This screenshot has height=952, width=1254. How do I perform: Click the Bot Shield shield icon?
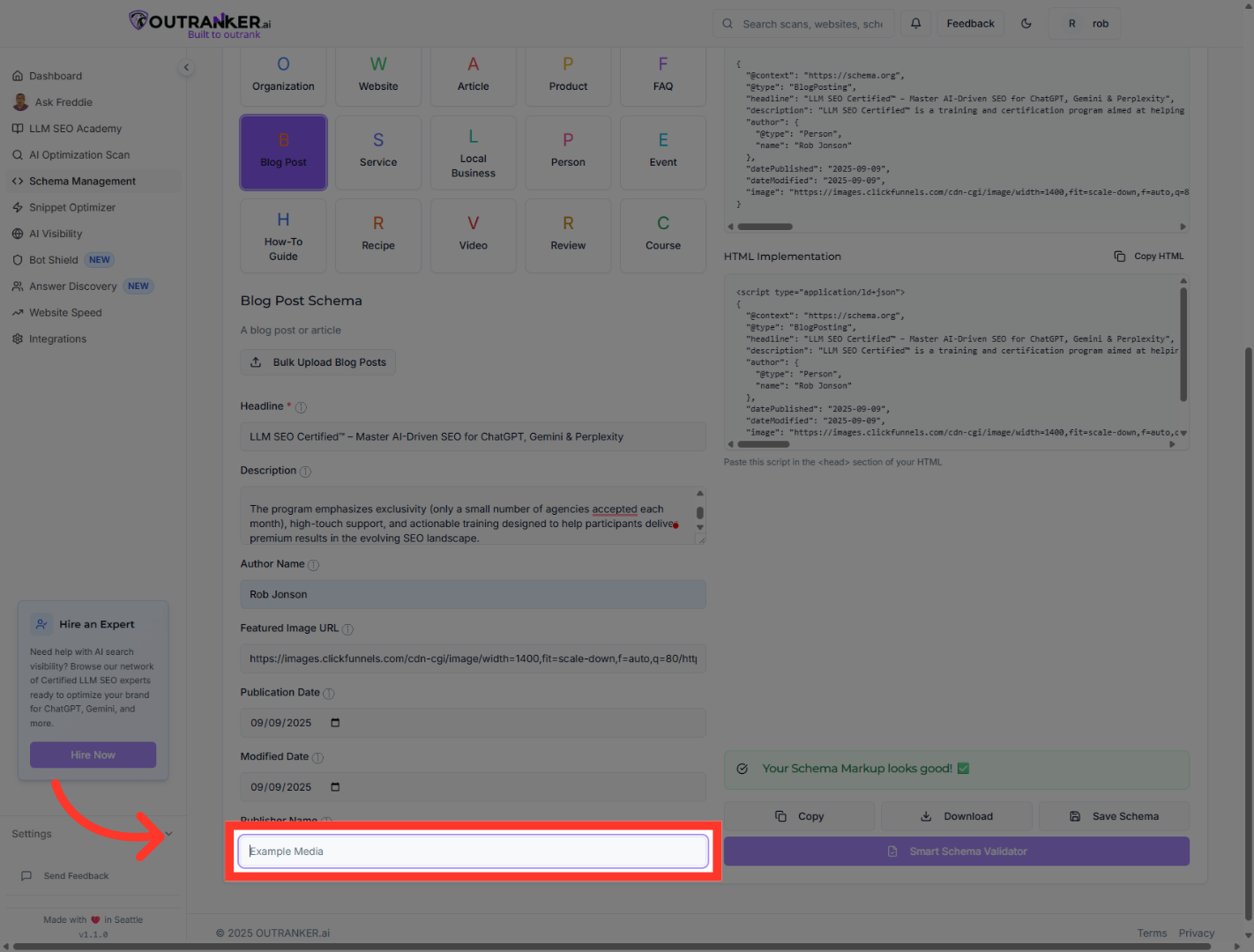pyautogui.click(x=18, y=259)
